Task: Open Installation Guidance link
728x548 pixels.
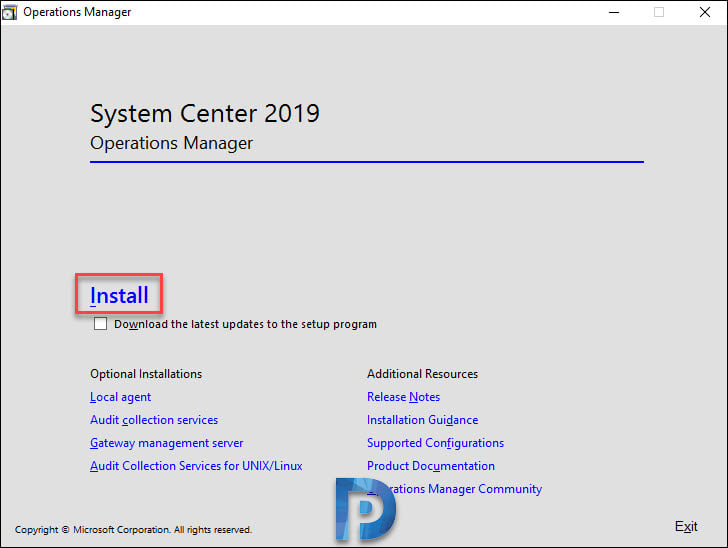Action: (422, 420)
